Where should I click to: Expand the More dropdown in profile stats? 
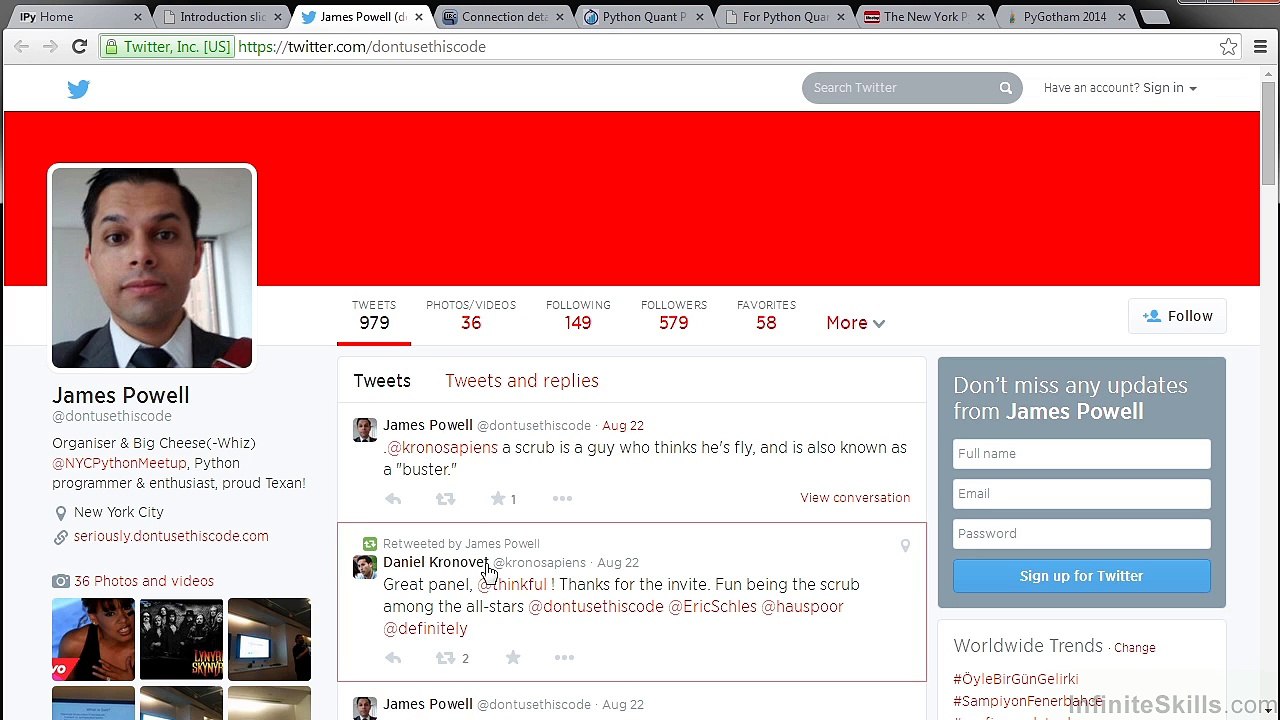coord(855,323)
